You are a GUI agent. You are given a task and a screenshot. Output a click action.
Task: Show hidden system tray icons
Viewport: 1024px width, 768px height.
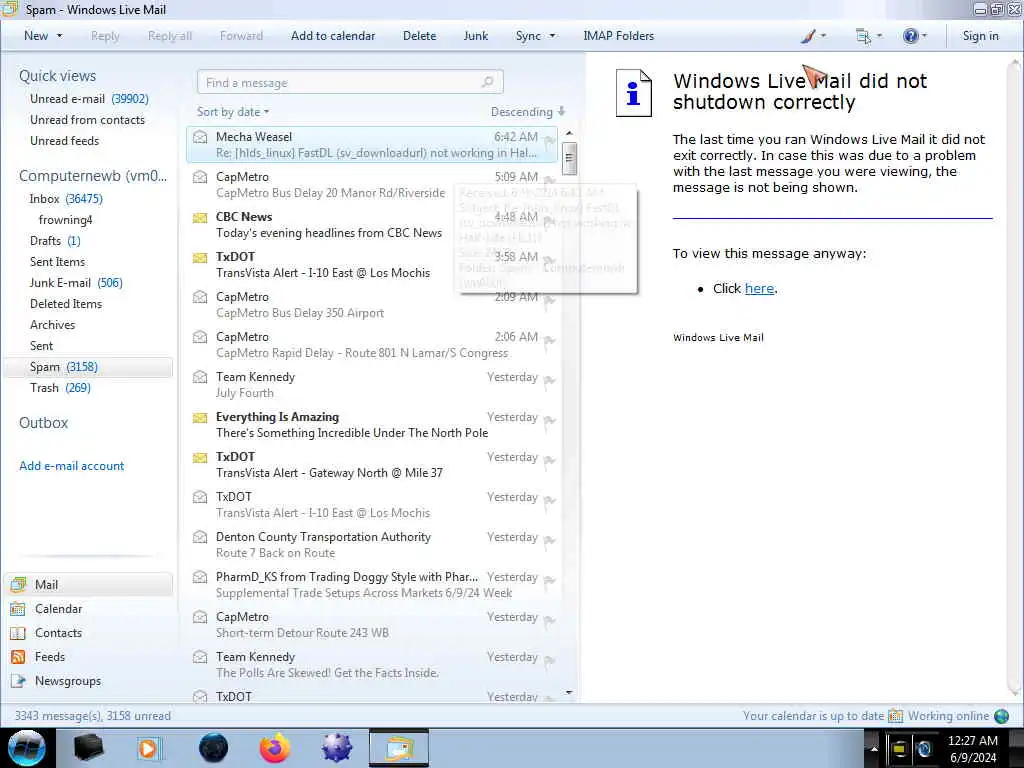(874, 748)
